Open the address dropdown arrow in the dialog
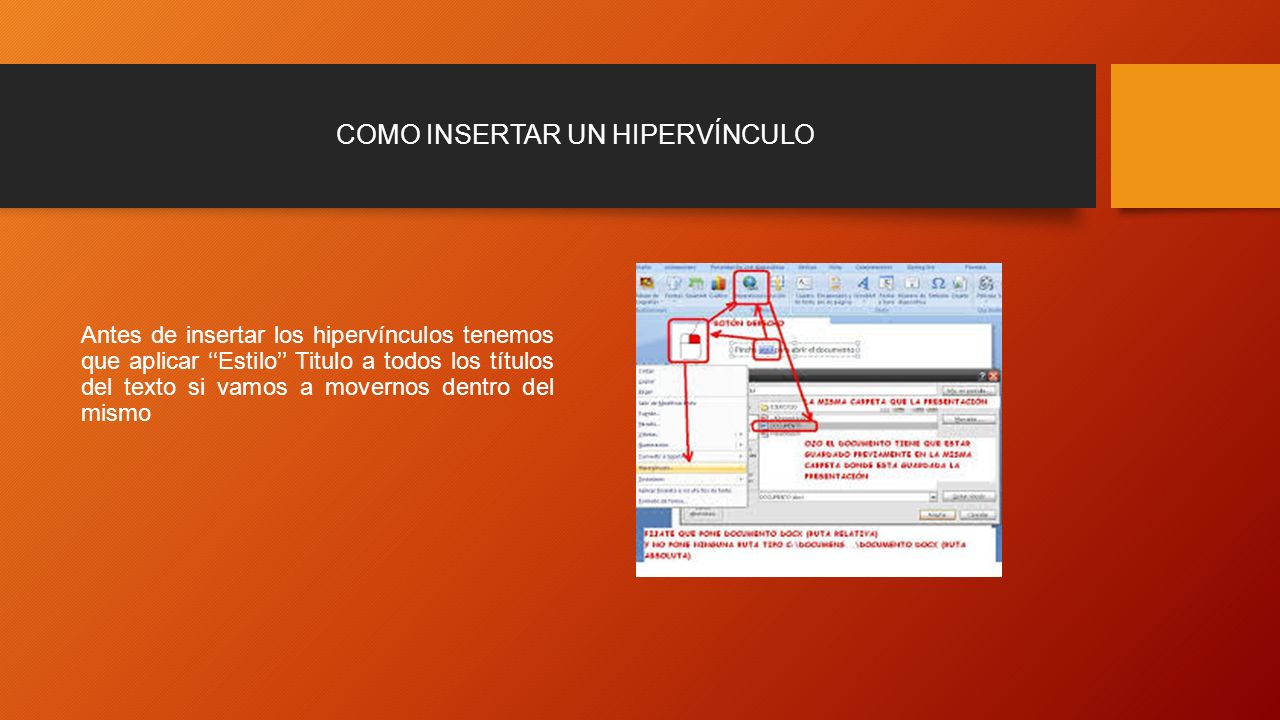 [x=933, y=496]
